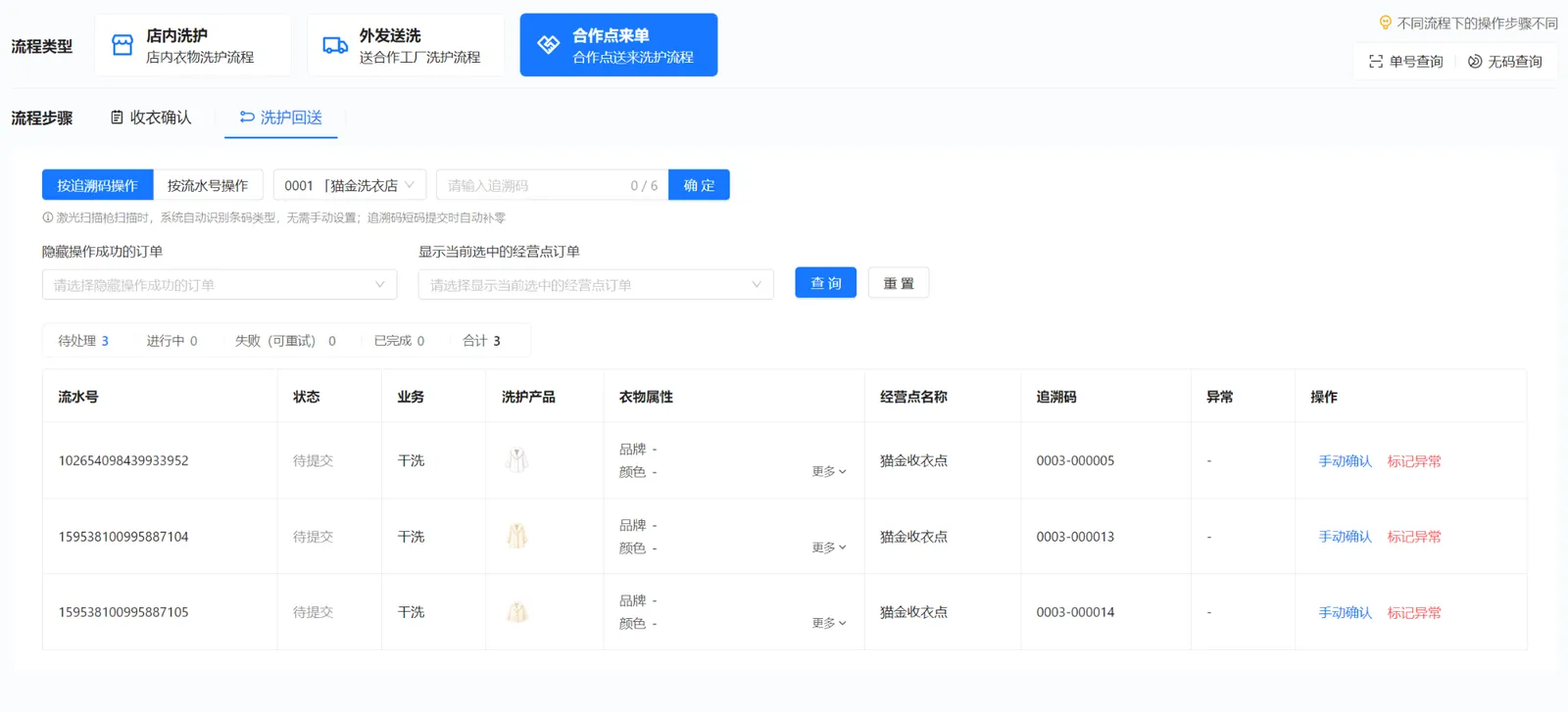Select 按追溯码操作 mode
Image resolution: width=1568 pixels, height=712 pixels.
(x=97, y=185)
